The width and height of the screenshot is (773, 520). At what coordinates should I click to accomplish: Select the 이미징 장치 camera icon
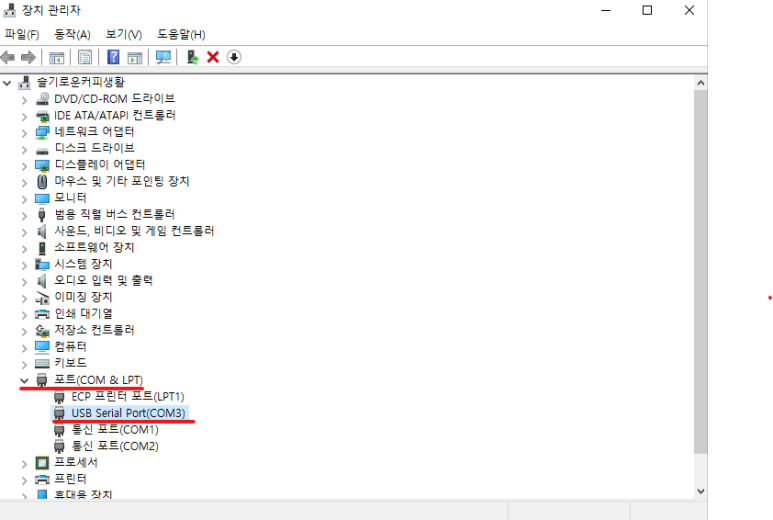pyautogui.click(x=42, y=298)
